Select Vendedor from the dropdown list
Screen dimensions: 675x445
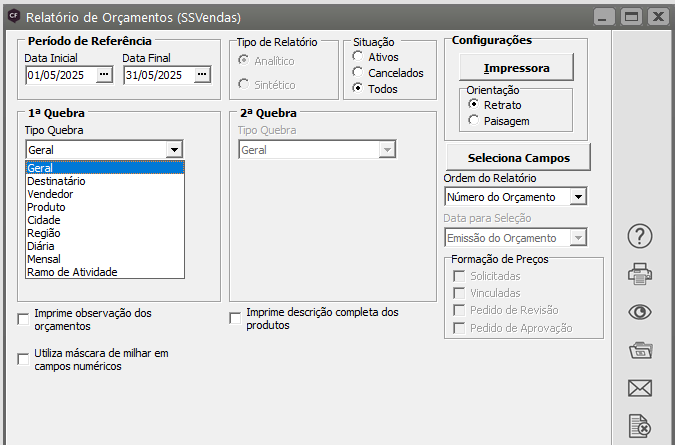pyautogui.click(x=50, y=194)
